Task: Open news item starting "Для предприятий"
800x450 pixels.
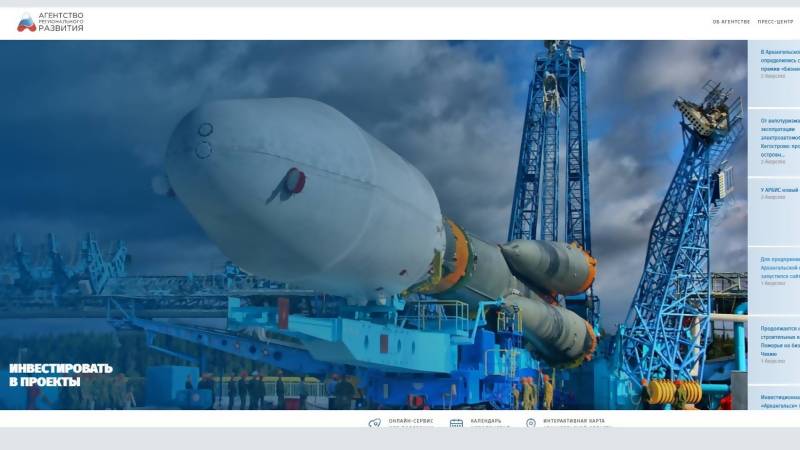Action: 780,266
